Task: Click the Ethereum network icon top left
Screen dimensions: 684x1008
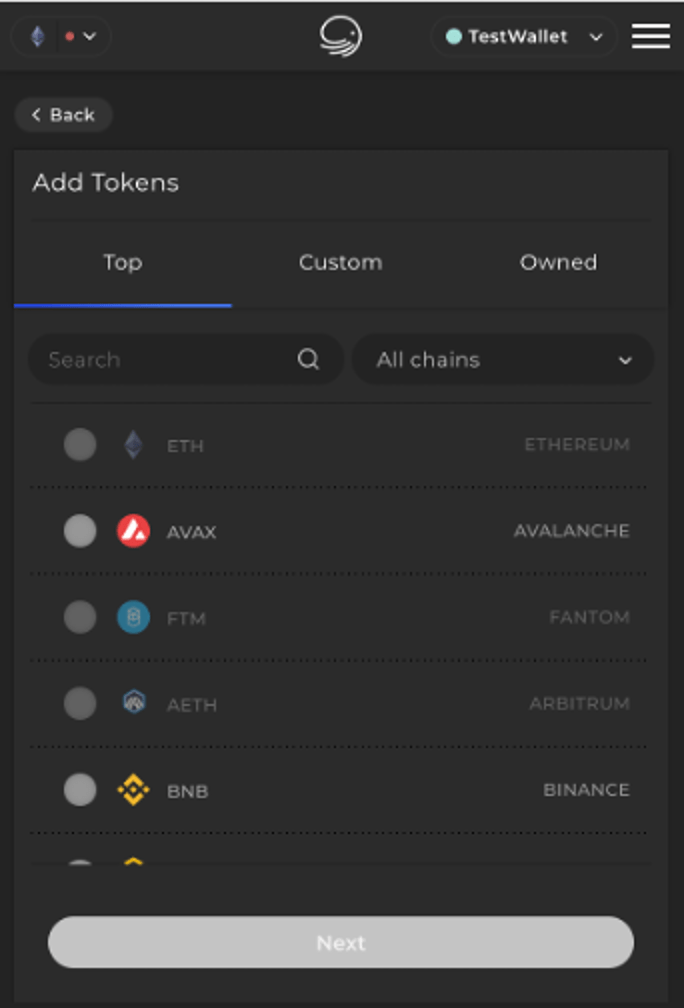Action: pos(37,36)
